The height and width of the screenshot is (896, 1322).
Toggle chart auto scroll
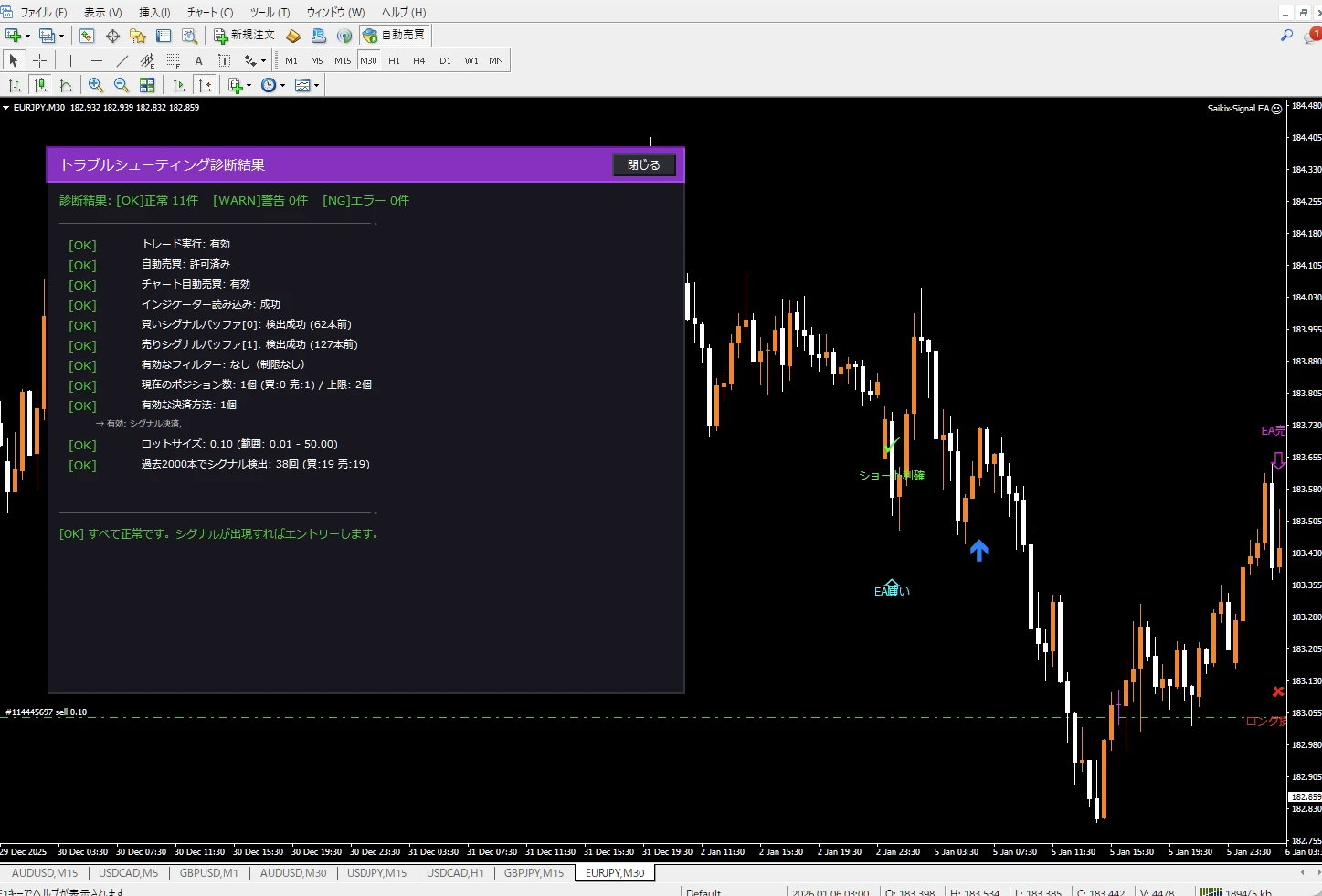(x=179, y=84)
